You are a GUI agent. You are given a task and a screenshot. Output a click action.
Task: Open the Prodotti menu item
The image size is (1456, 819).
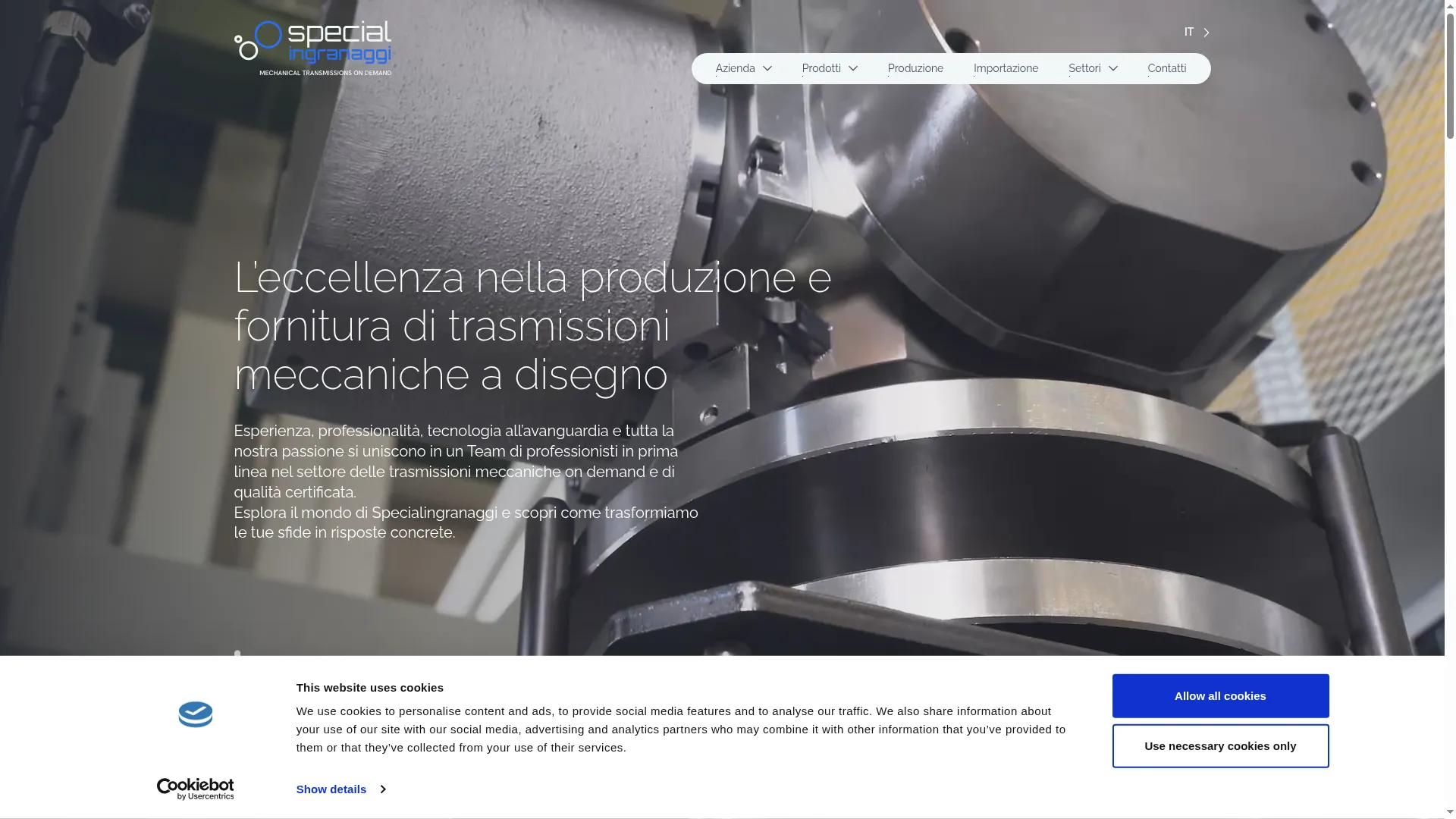pos(821,68)
